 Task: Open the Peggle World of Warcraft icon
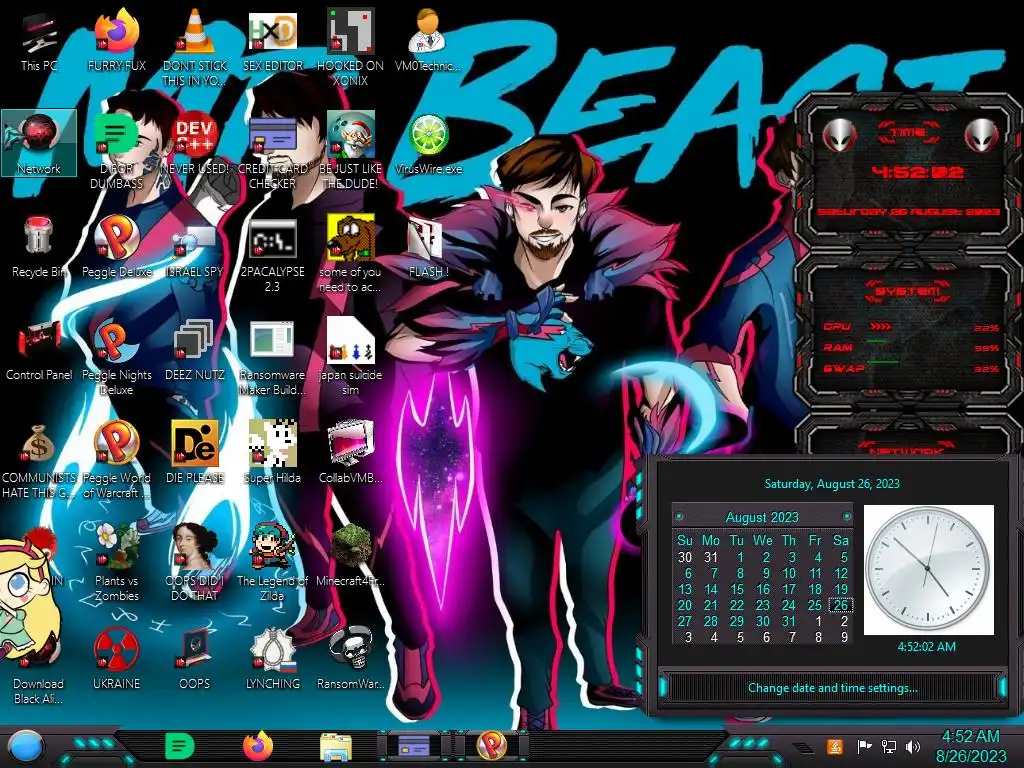click(116, 460)
